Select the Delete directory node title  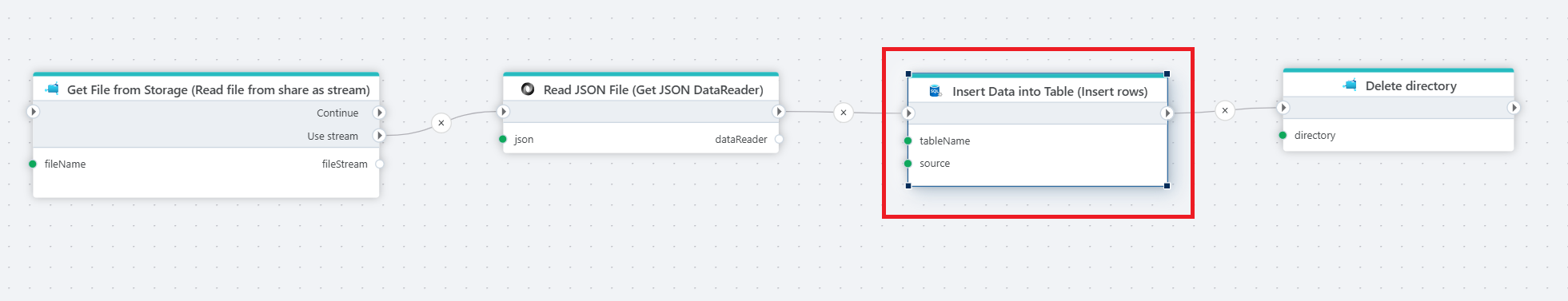[1410, 85]
